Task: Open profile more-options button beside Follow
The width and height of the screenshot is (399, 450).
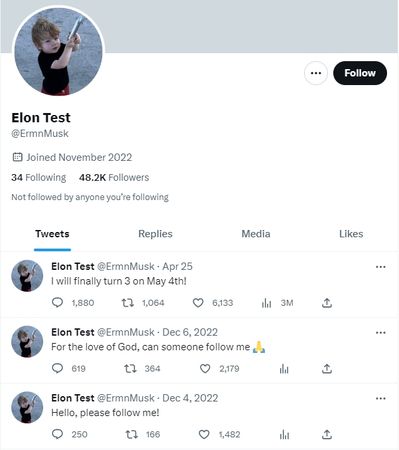Action: point(316,73)
